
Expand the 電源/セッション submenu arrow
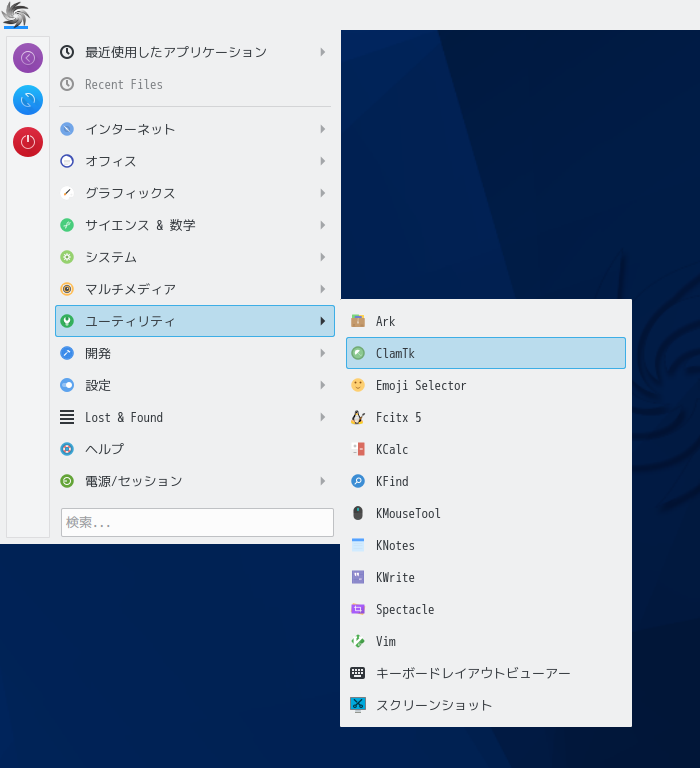pyautogui.click(x=323, y=481)
